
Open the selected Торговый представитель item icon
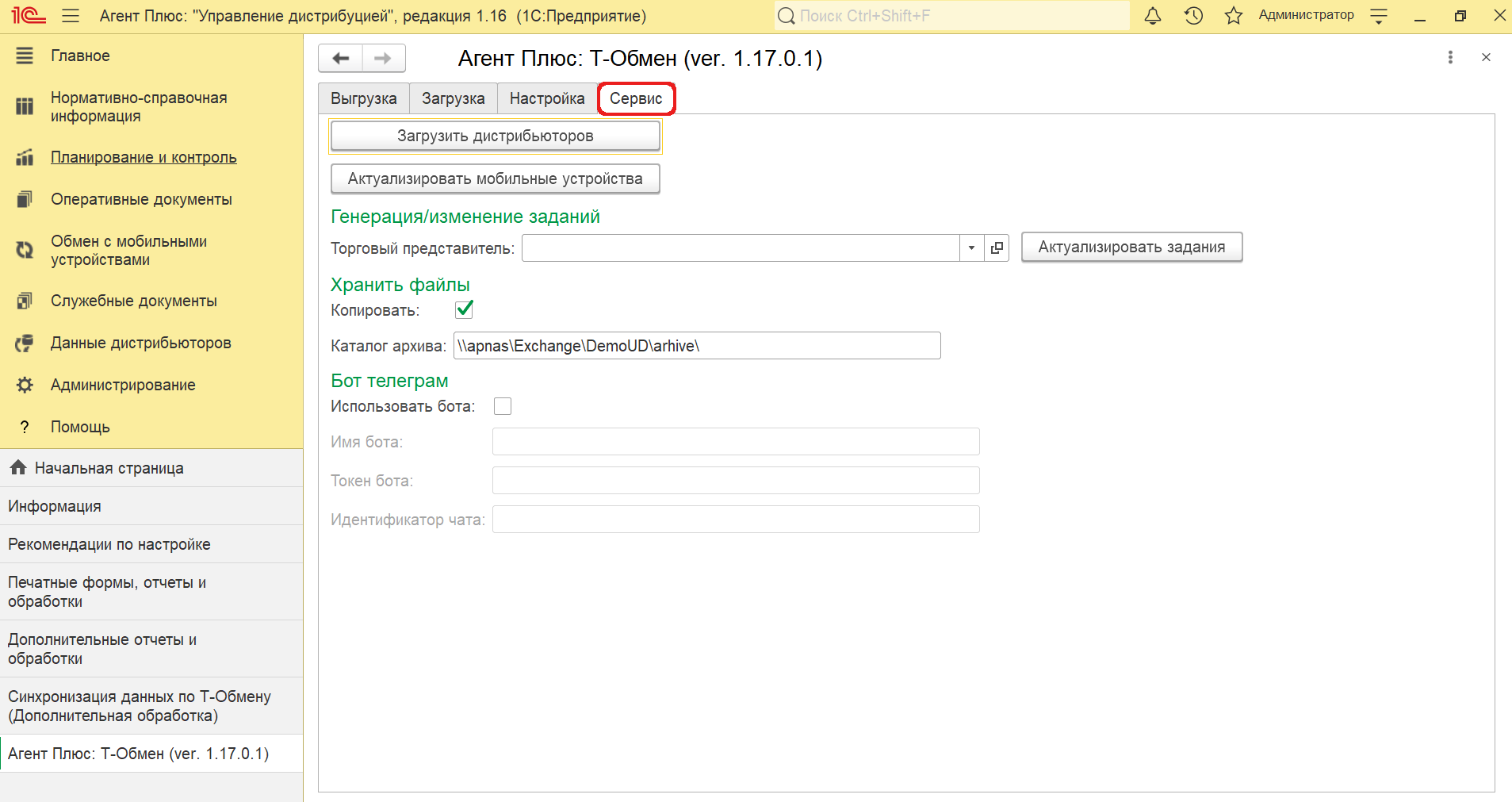(997, 248)
